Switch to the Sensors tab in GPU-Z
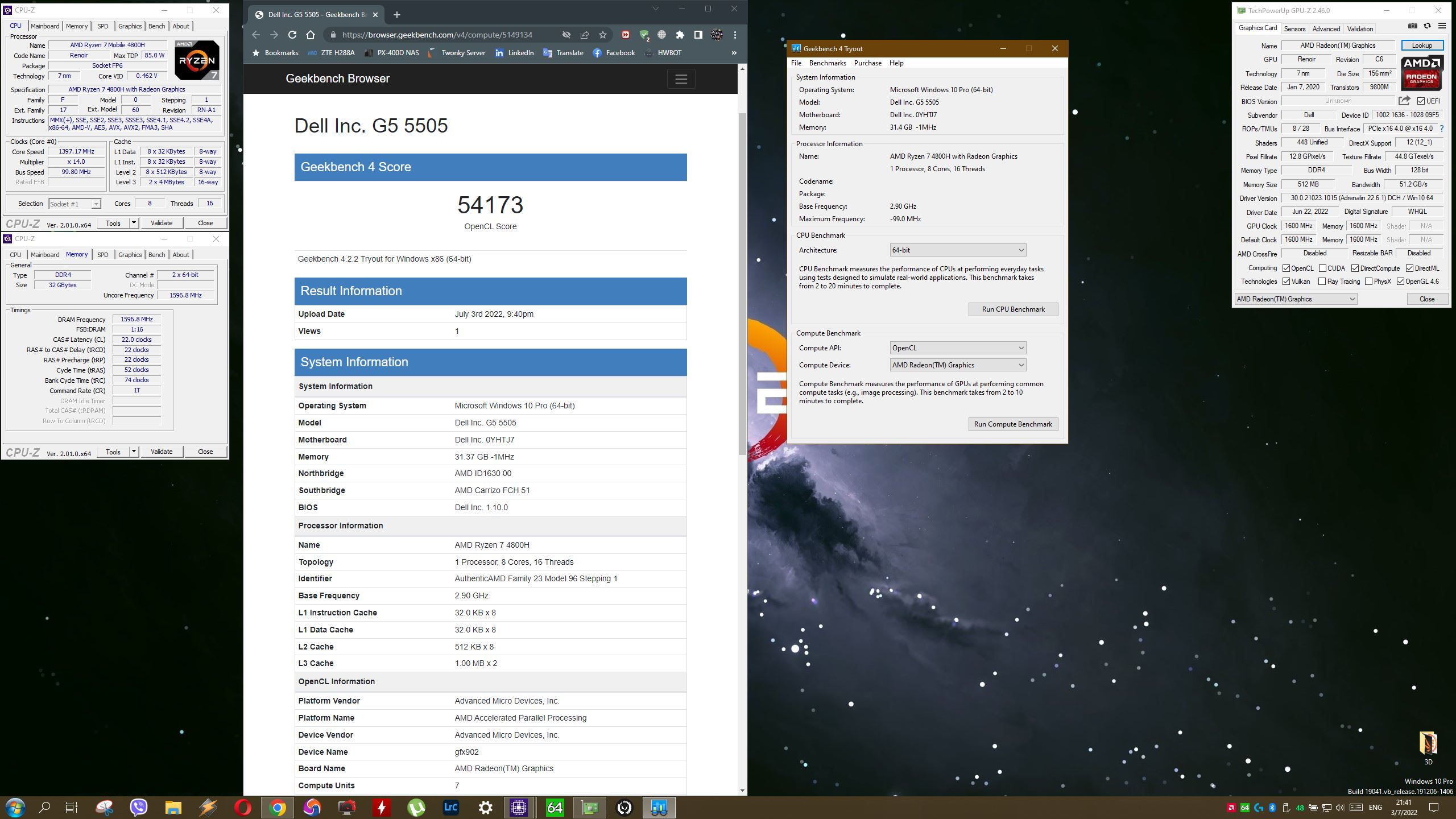 tap(1294, 28)
